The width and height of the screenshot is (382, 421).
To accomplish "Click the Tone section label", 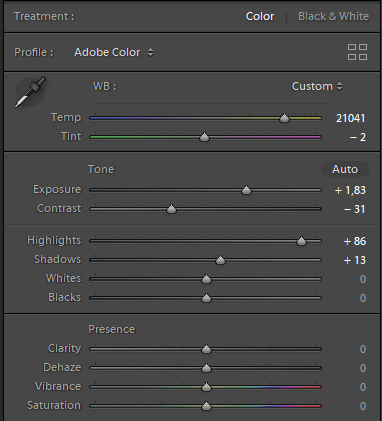I will click(x=101, y=169).
